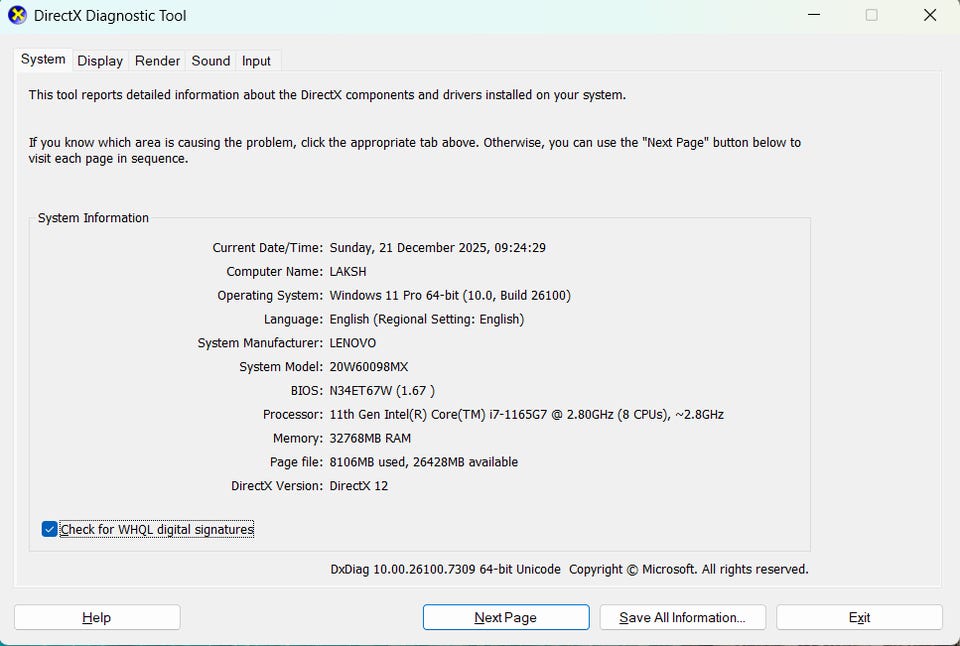Click Save All Information button
This screenshot has height=646, width=960.
pyautogui.click(x=683, y=617)
